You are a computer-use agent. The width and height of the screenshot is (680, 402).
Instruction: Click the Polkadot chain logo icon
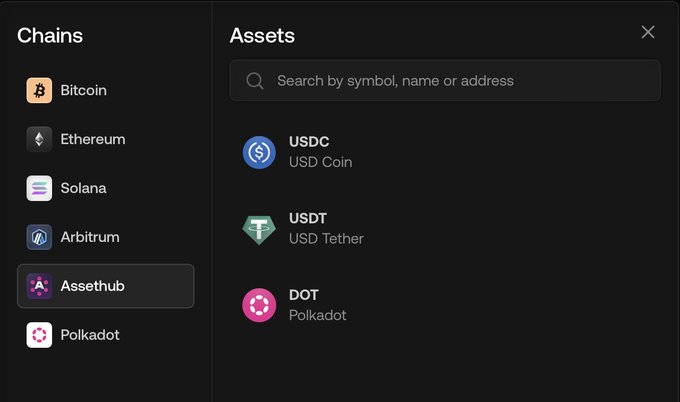coord(39,335)
